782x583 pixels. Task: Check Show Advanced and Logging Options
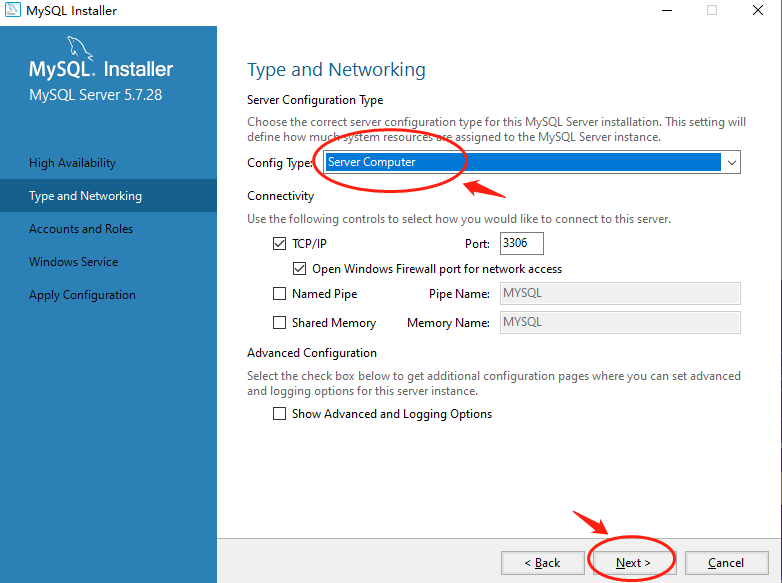click(x=279, y=413)
